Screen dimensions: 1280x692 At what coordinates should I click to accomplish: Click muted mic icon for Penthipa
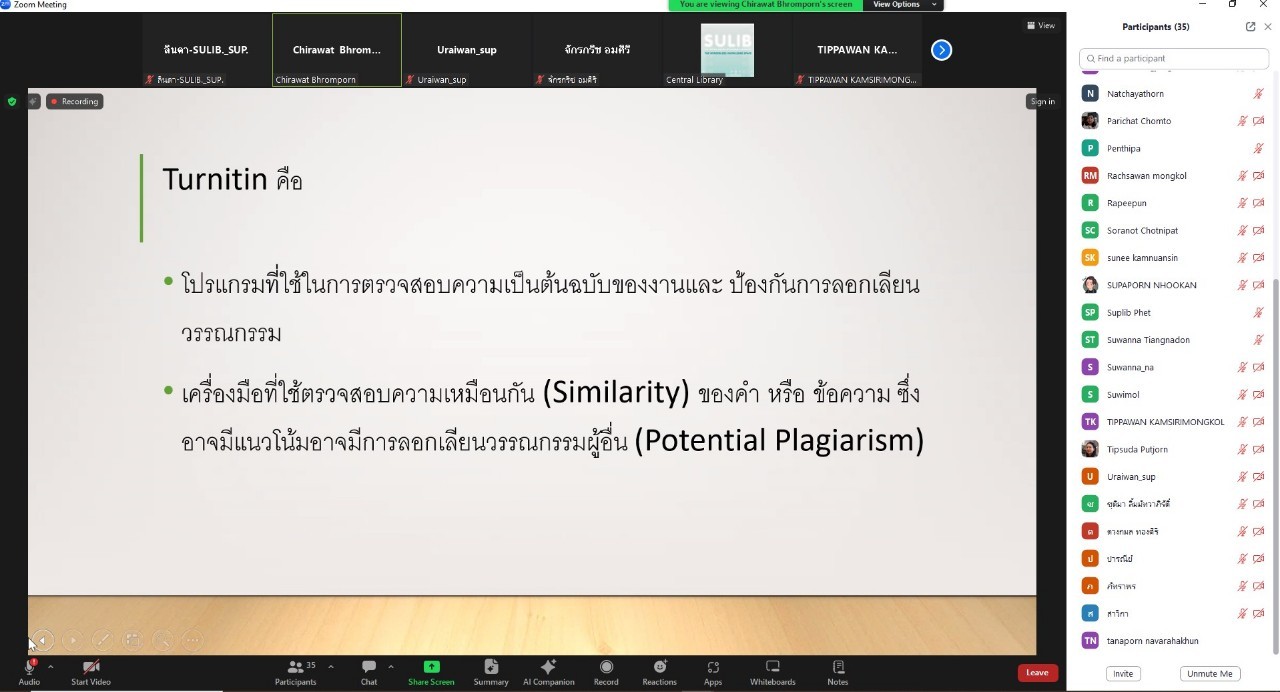[x=1259, y=148]
